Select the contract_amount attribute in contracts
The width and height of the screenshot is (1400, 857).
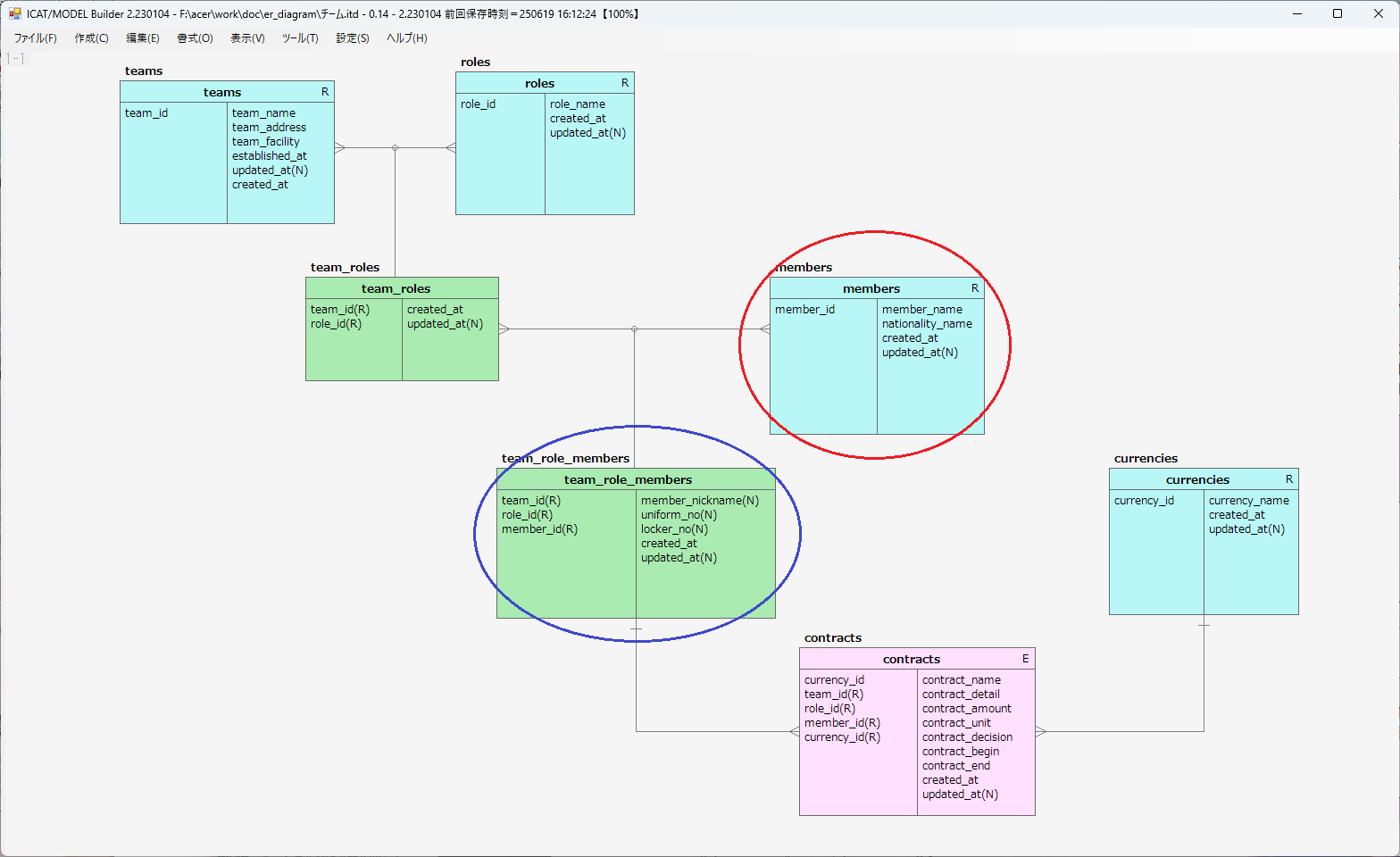click(x=966, y=709)
